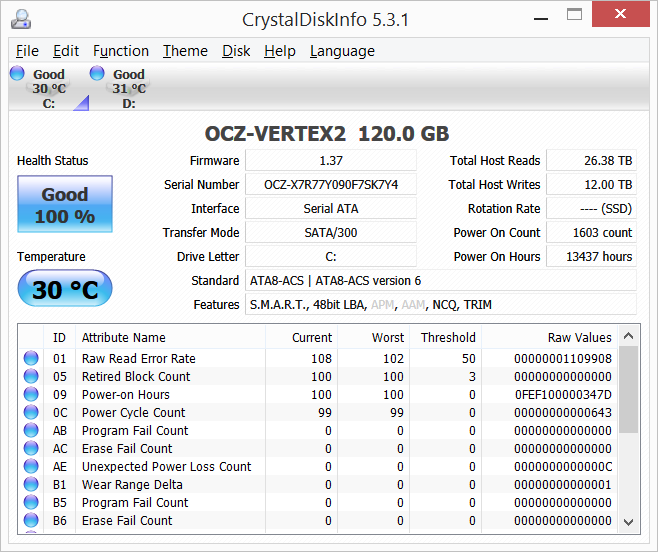Click the Serial Number field OCZ-X7R77Y090F7SK7Y4

pos(331,184)
